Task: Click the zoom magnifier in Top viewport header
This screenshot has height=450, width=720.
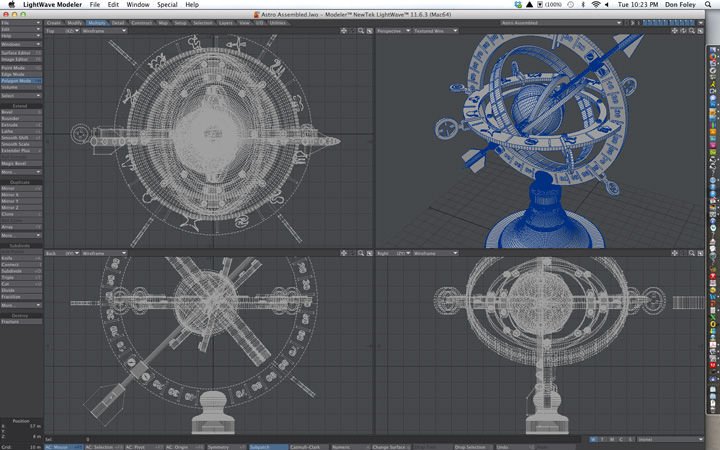Action: tap(361, 31)
